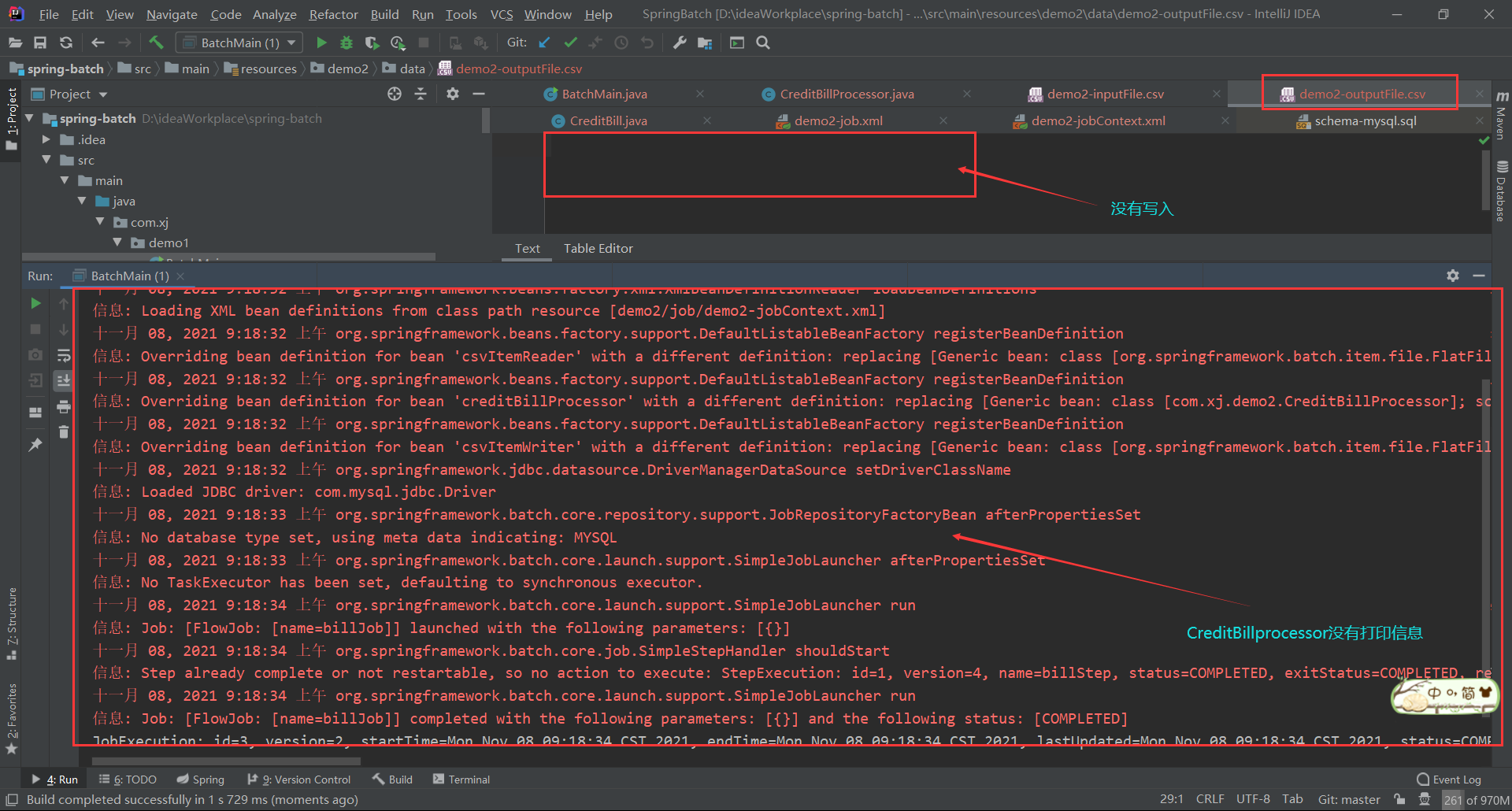Clear the Run console with the trash icon

tap(63, 431)
